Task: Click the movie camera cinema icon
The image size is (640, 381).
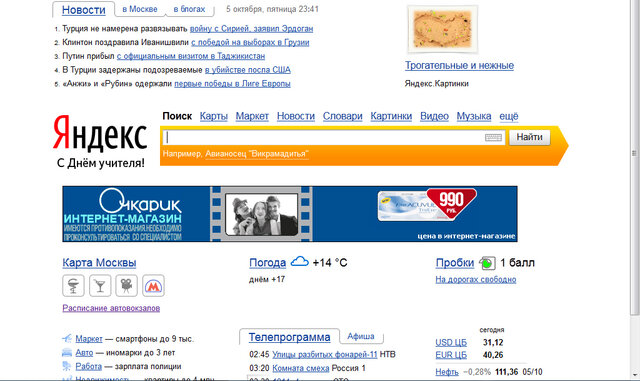Action: (127, 285)
